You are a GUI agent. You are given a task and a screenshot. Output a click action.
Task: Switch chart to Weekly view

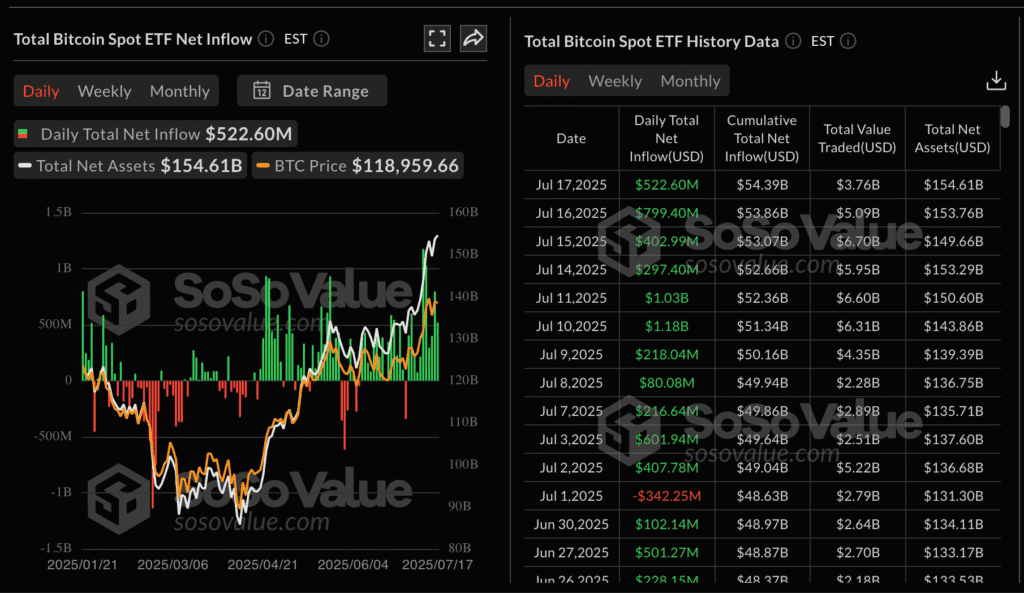click(104, 91)
